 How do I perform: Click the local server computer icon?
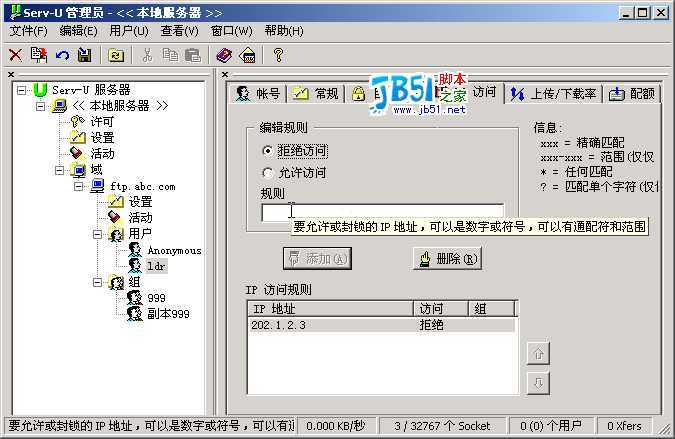[x=59, y=106]
